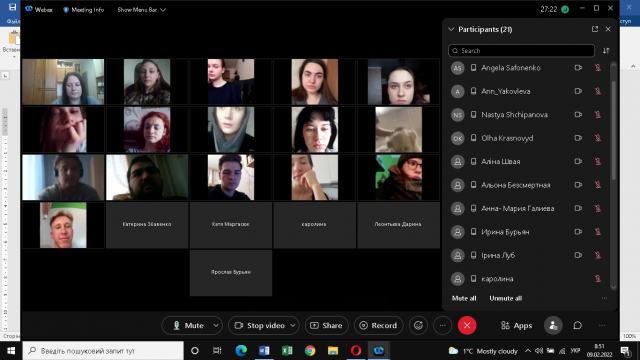This screenshot has width=640, height=360.
Task: Open the reactions emoji icon
Action: pyautogui.click(x=418, y=325)
